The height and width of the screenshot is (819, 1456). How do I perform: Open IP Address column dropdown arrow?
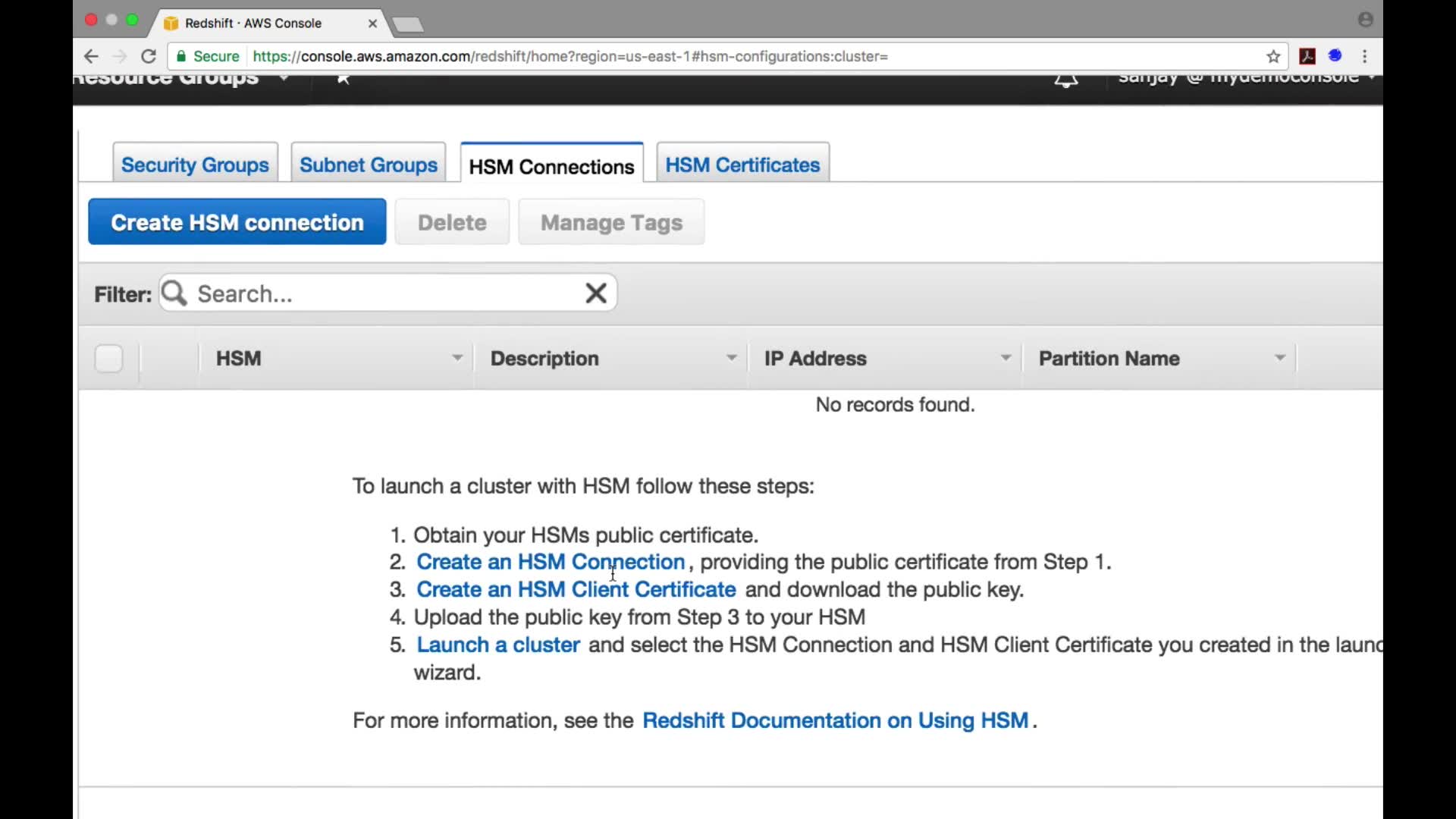1006,358
